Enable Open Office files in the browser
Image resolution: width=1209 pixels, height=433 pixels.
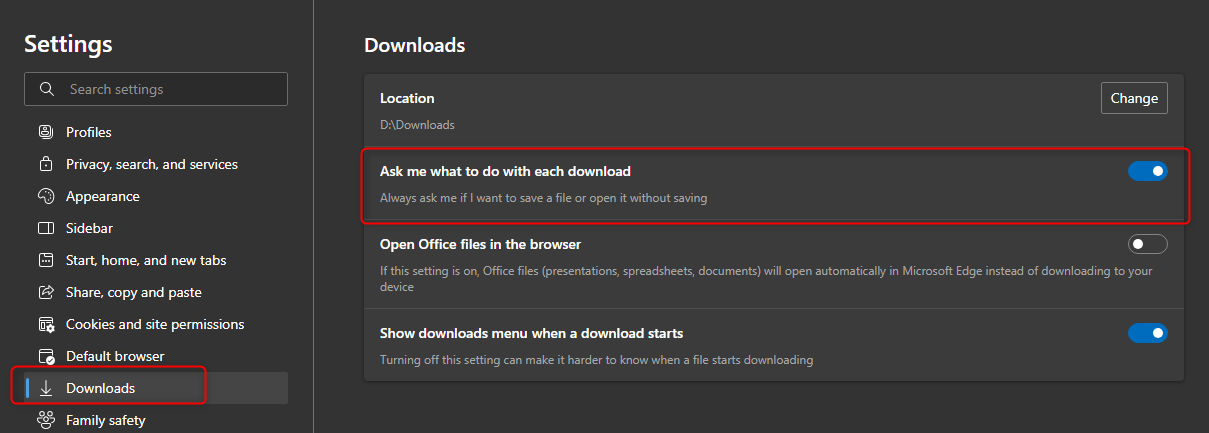click(x=1147, y=244)
